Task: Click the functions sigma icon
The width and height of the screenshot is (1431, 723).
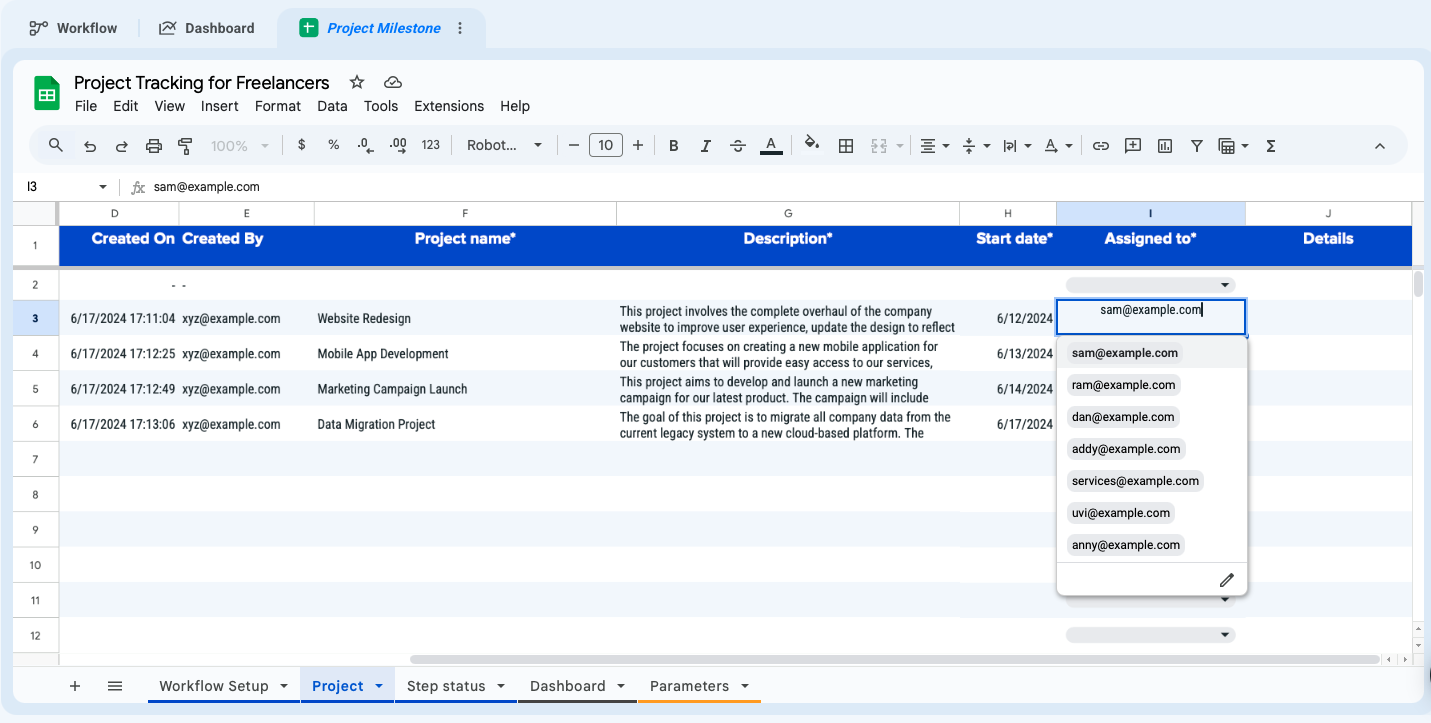Action: coord(1271,146)
